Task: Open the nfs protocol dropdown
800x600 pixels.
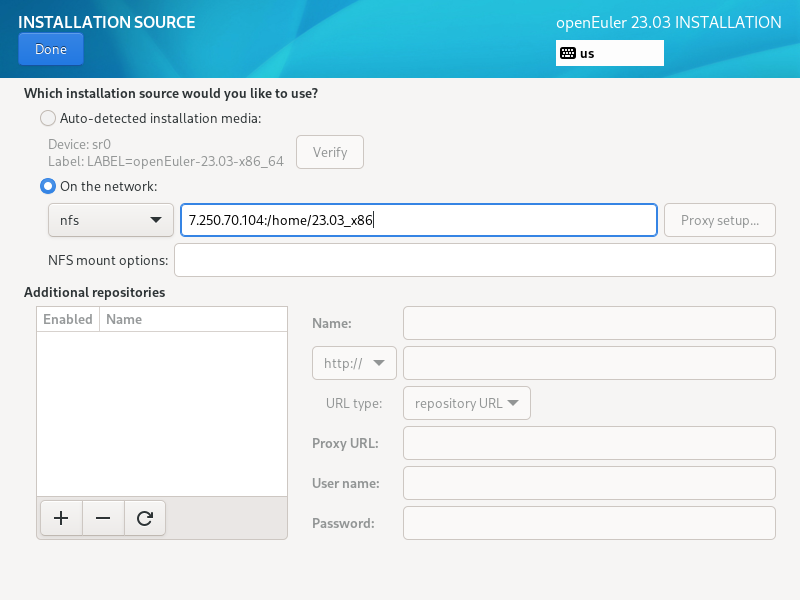Action: point(110,220)
